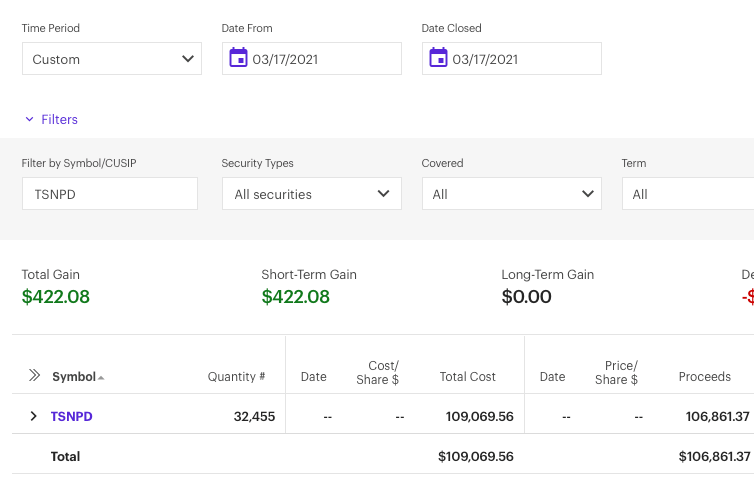Sort by the Cost/Share $ column header
The width and height of the screenshot is (754, 477).
coord(378,372)
